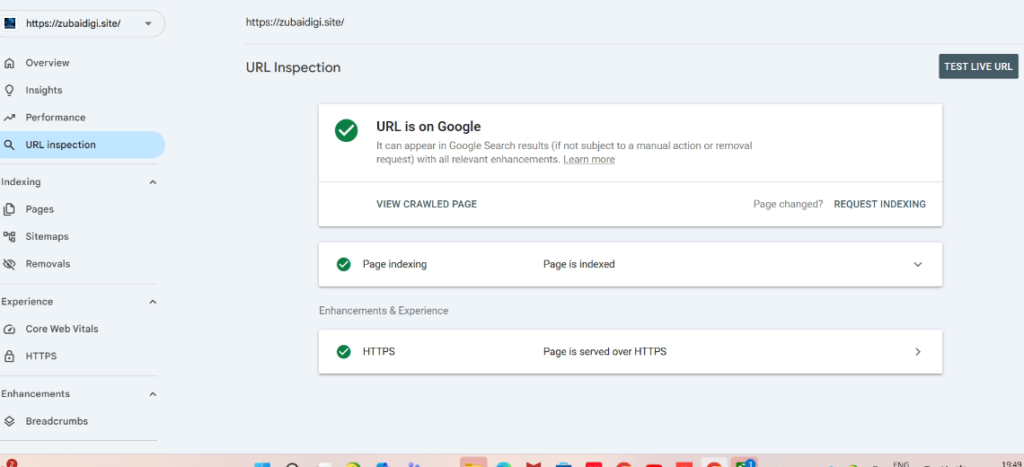Click VIEW CRAWLED PAGE
This screenshot has width=1024, height=467.
tap(426, 204)
